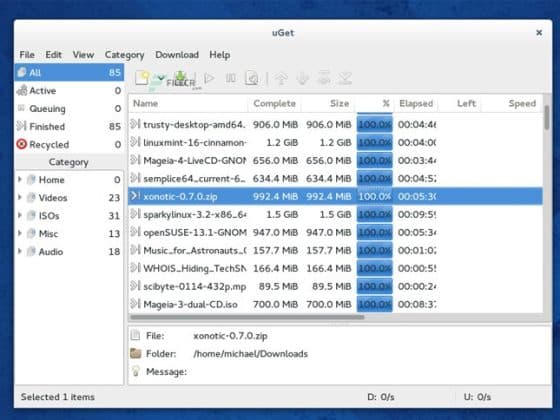This screenshot has height=420, width=560.
Task: Open the Category menu
Action: (124, 55)
